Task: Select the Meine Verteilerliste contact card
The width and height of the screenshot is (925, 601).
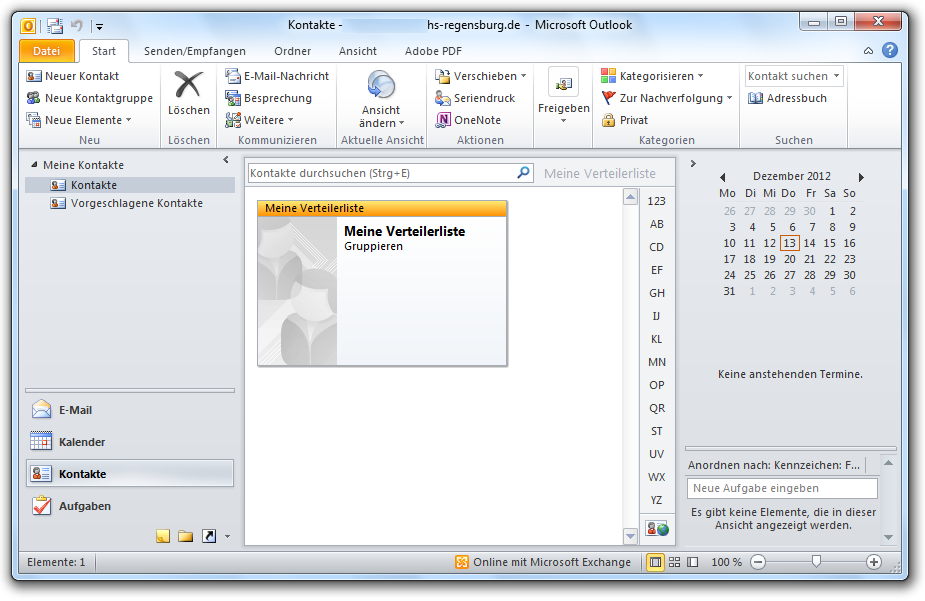Action: (x=382, y=283)
